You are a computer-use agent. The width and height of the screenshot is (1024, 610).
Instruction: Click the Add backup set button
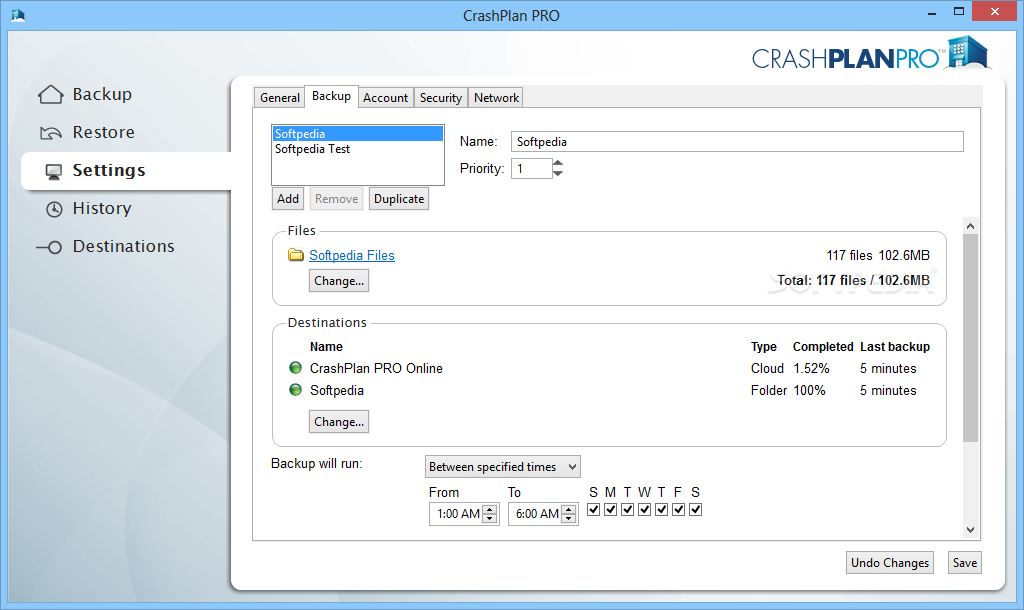(288, 199)
